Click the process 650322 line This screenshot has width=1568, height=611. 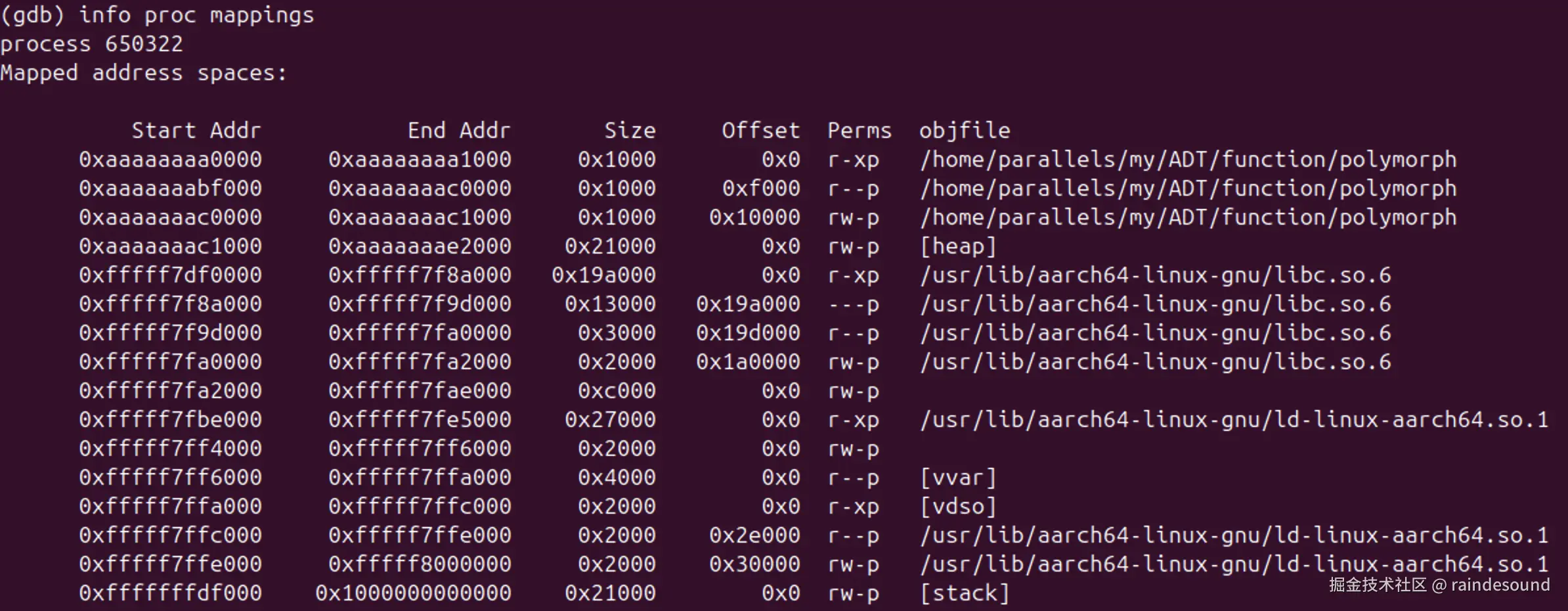coord(91,43)
